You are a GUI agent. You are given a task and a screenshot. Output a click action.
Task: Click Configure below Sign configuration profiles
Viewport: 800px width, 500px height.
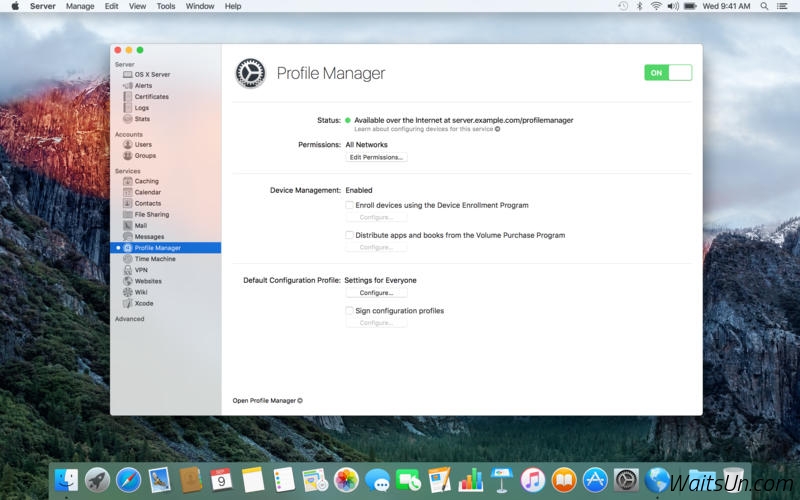377,323
